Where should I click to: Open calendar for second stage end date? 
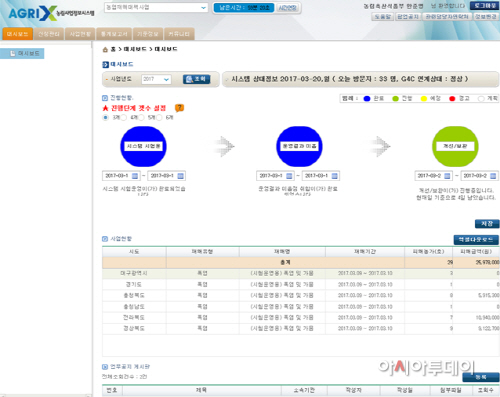coord(335,176)
